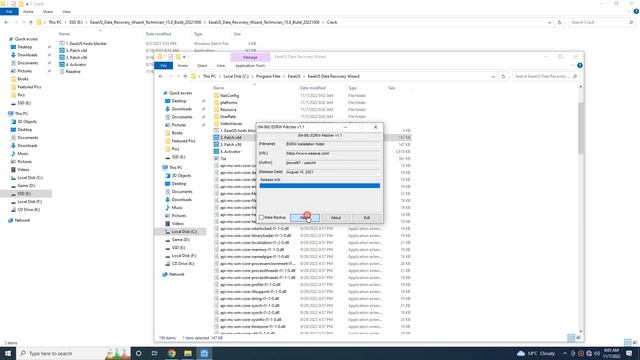
Task: Open Home tab in EaseUS Data Recovery Wizard window
Action: pyautogui.click(x=182, y=65)
